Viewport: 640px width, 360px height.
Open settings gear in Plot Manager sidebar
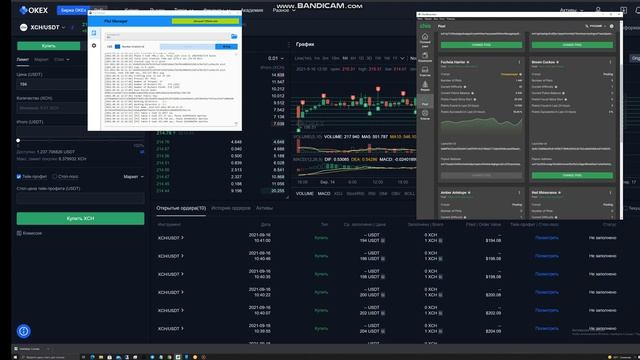[94, 46]
